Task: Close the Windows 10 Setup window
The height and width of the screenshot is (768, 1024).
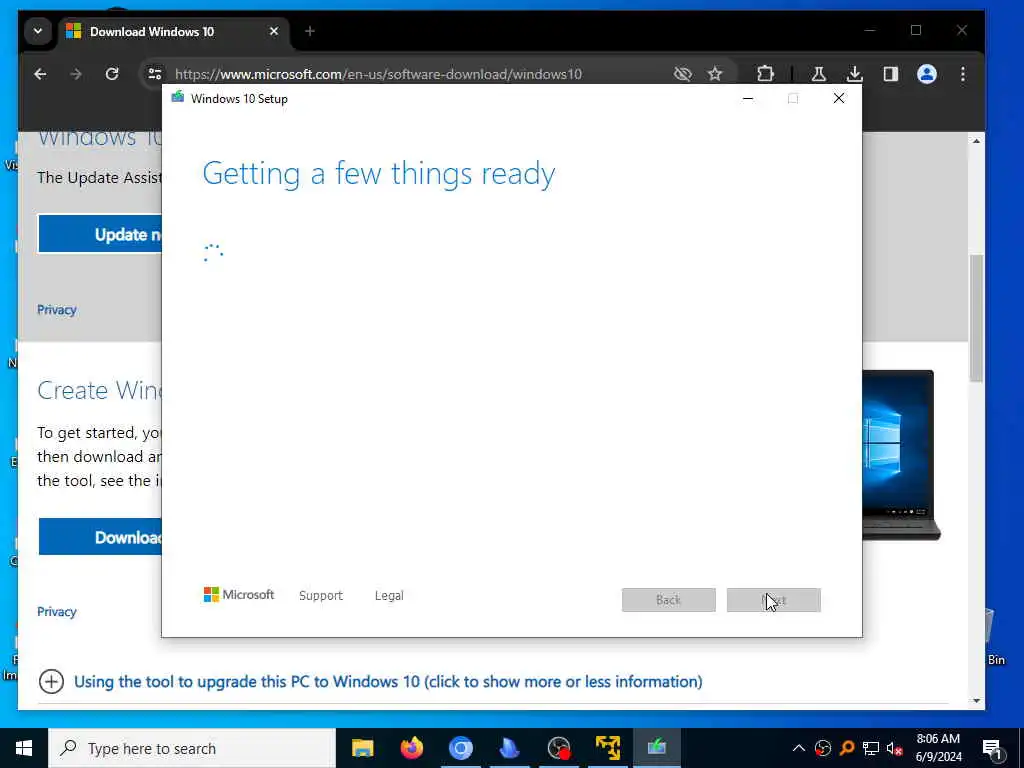Action: click(839, 98)
